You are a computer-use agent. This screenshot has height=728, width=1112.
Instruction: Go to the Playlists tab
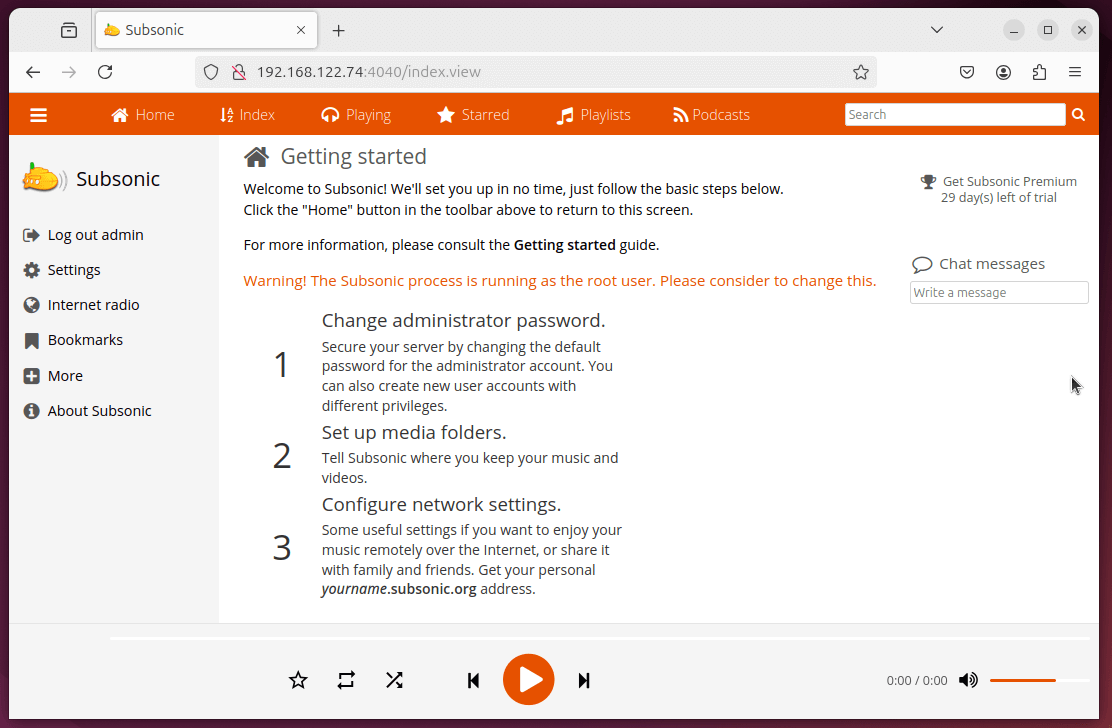click(594, 115)
